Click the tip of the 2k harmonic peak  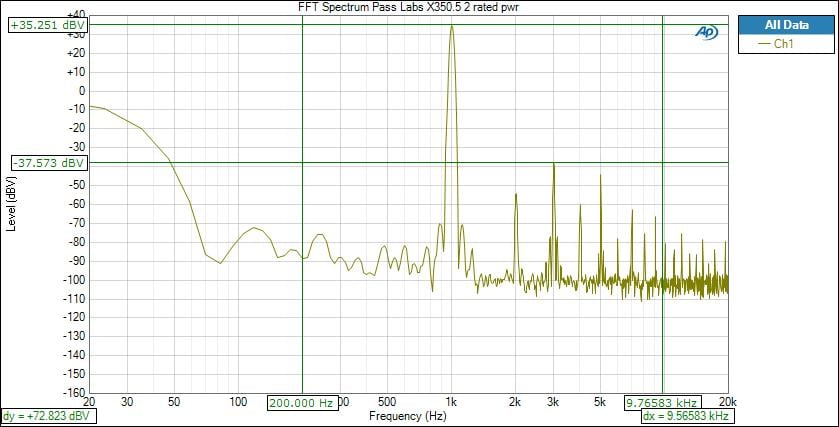click(x=516, y=194)
